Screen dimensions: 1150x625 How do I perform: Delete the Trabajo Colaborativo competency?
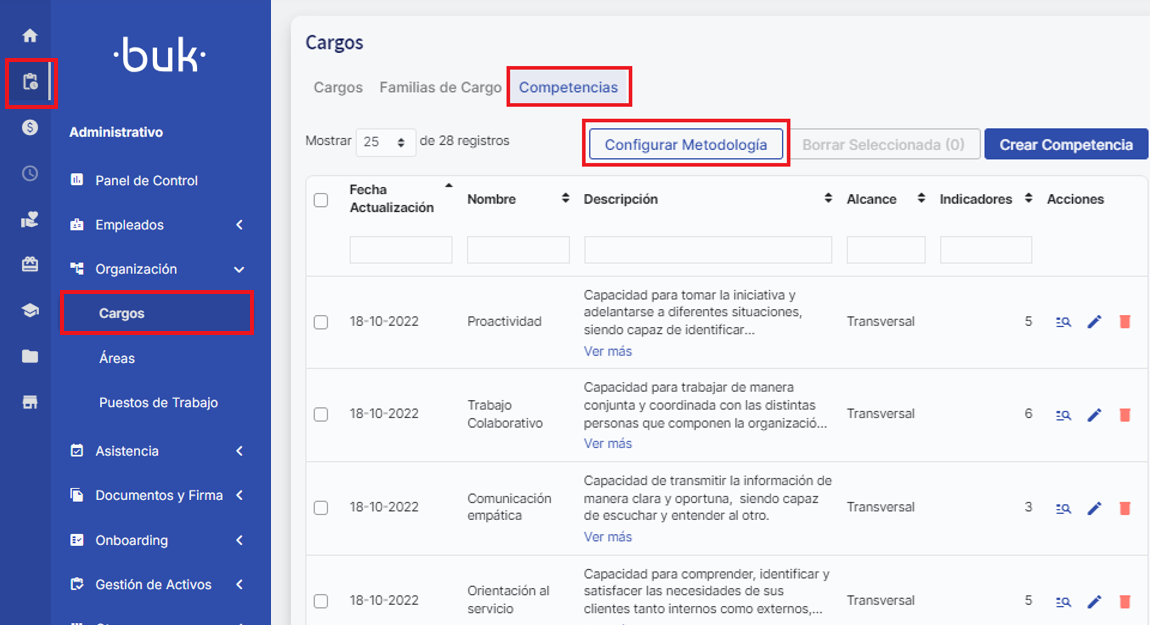click(x=1124, y=415)
